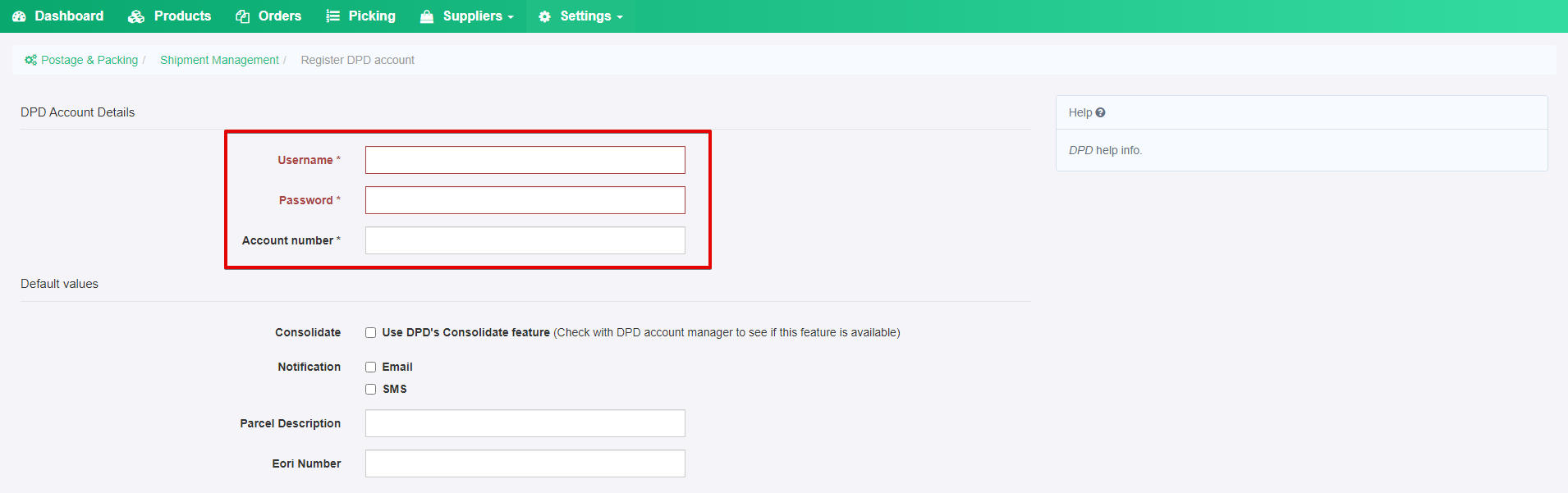The image size is (1568, 493).
Task: Focus the Parcel Description input field
Action: click(x=525, y=423)
